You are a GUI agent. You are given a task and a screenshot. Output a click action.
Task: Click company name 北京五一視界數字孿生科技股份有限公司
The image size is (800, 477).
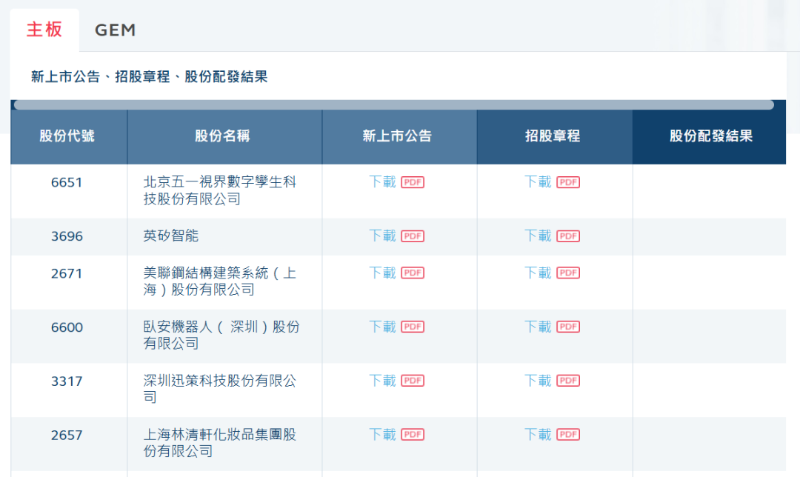(220, 190)
